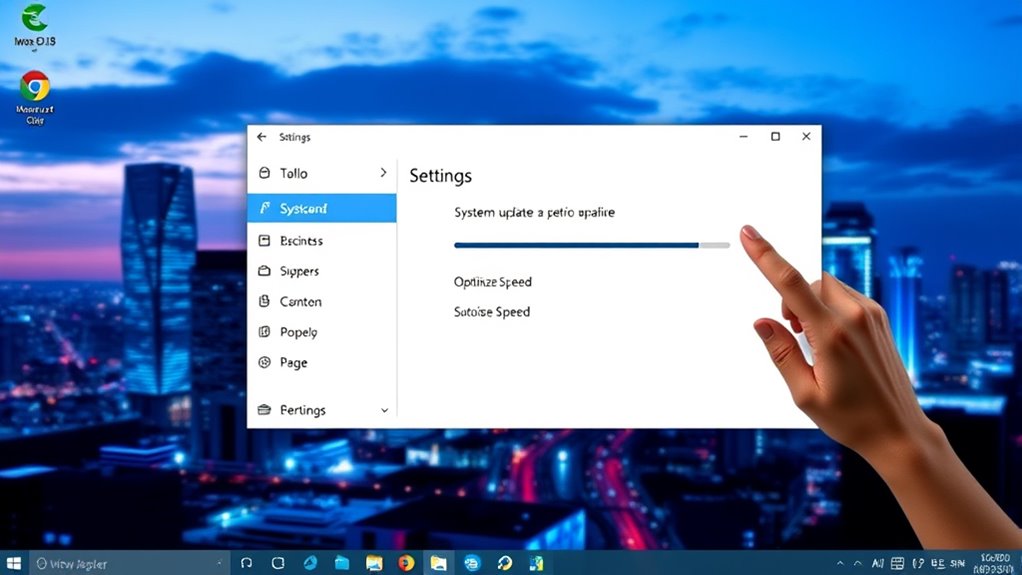This screenshot has width=1022, height=575.
Task: Click the system tray clock
Action: point(996,564)
